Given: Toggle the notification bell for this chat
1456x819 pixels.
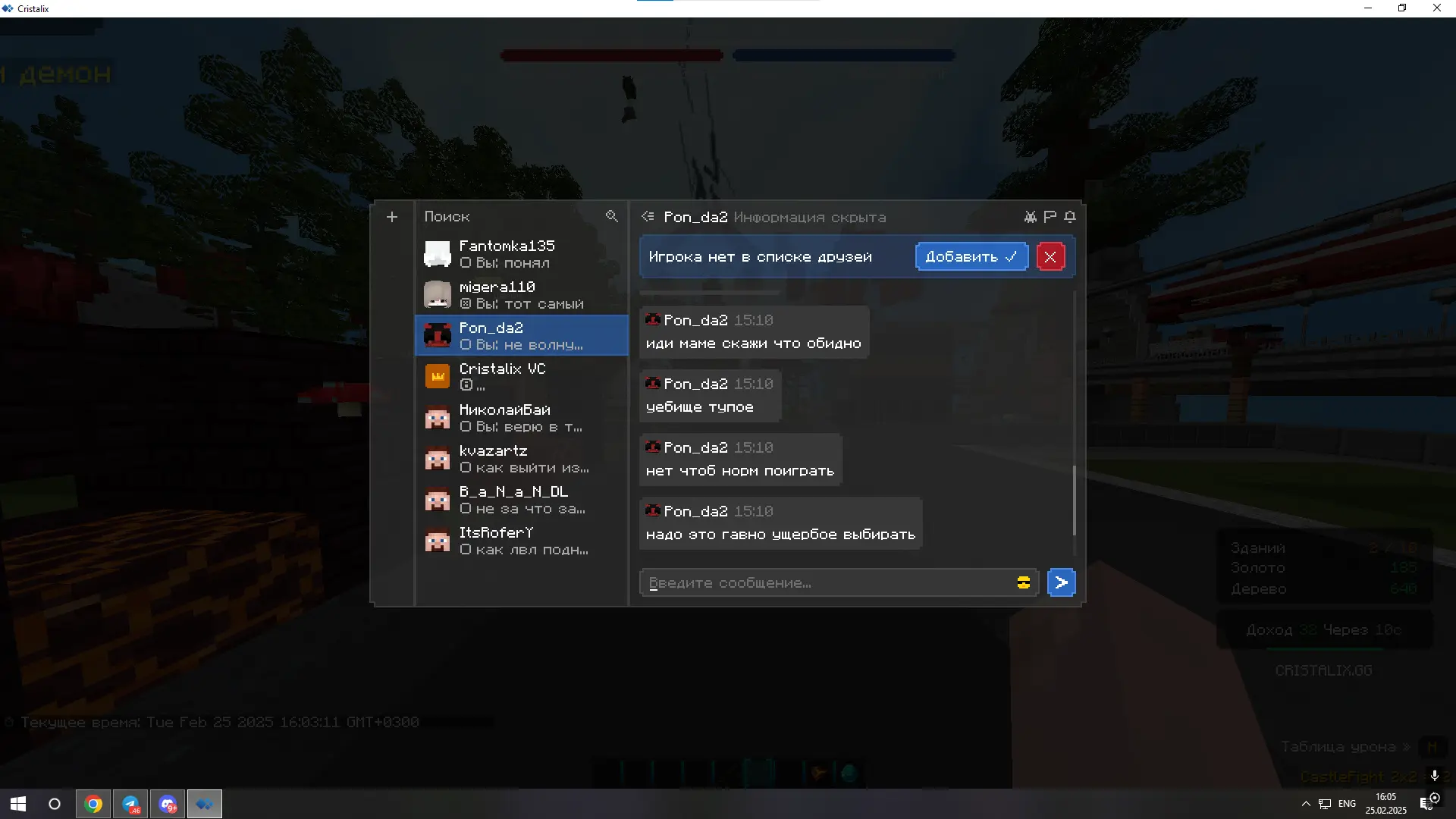Looking at the screenshot, I should pyautogui.click(x=1070, y=217).
